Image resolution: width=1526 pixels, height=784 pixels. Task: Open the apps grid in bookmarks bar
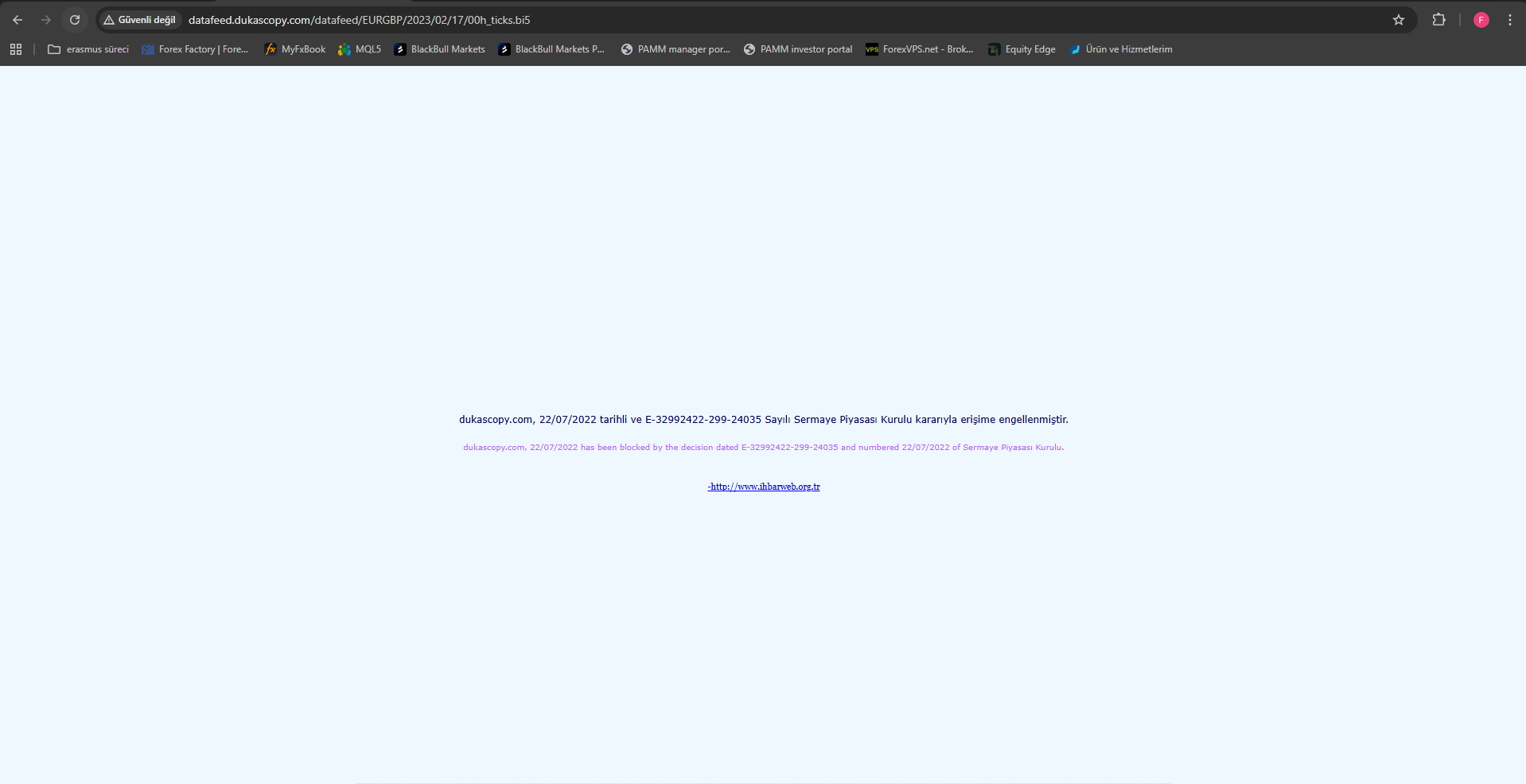click(x=16, y=49)
